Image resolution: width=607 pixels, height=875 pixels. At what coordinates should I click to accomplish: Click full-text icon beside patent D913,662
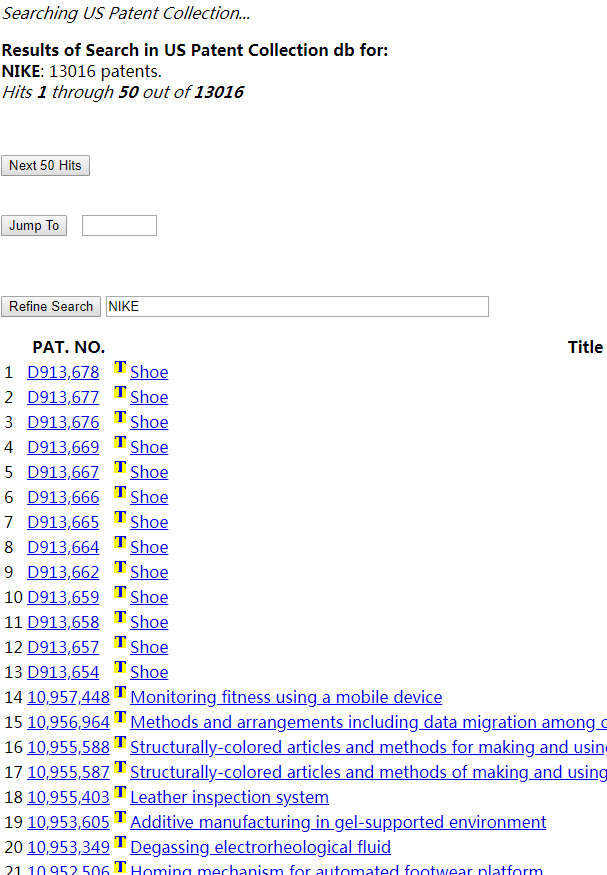pos(120,568)
